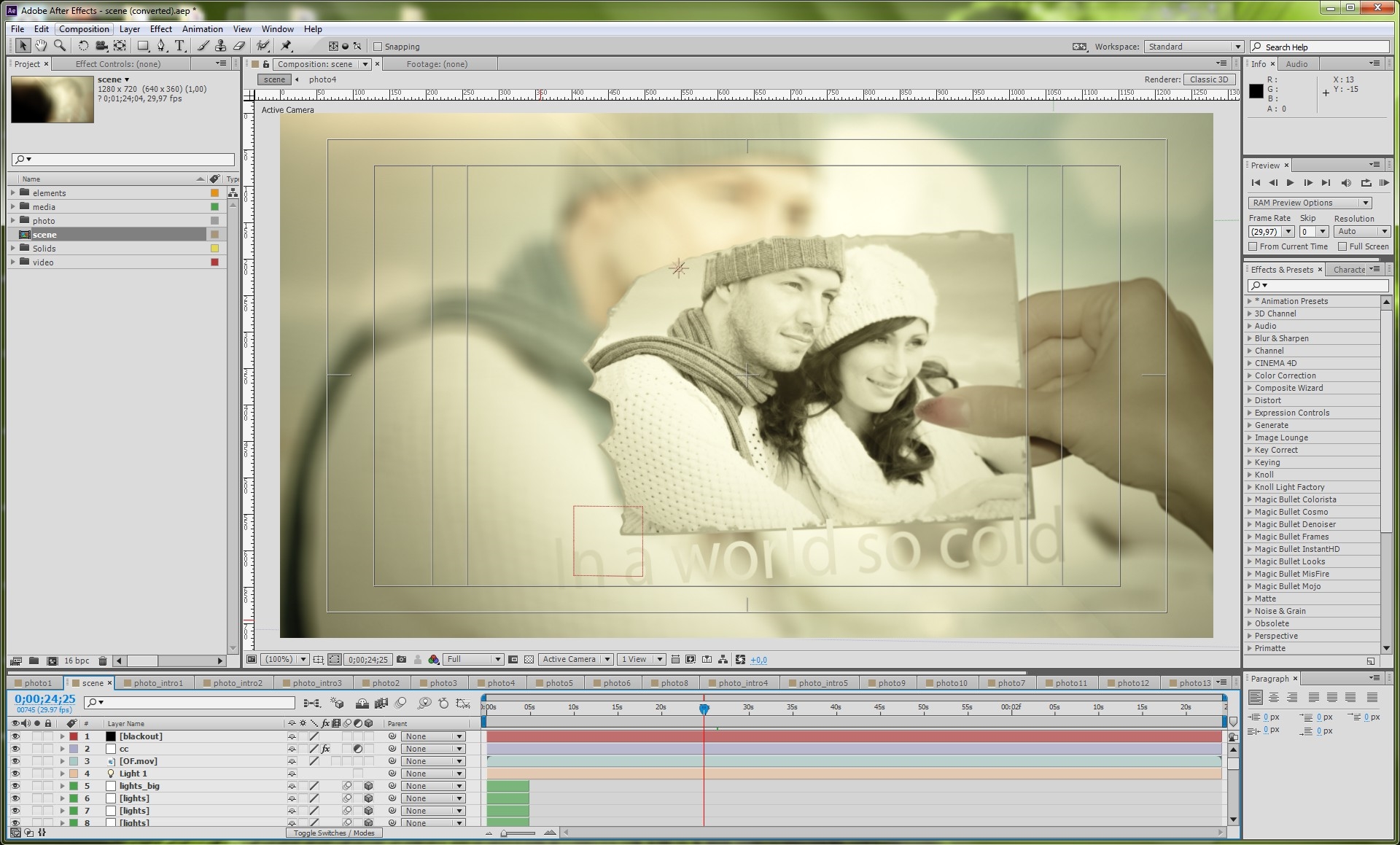1400x845 pixels.
Task: Go to last frame in Preview panel
Action: pyautogui.click(x=1326, y=183)
